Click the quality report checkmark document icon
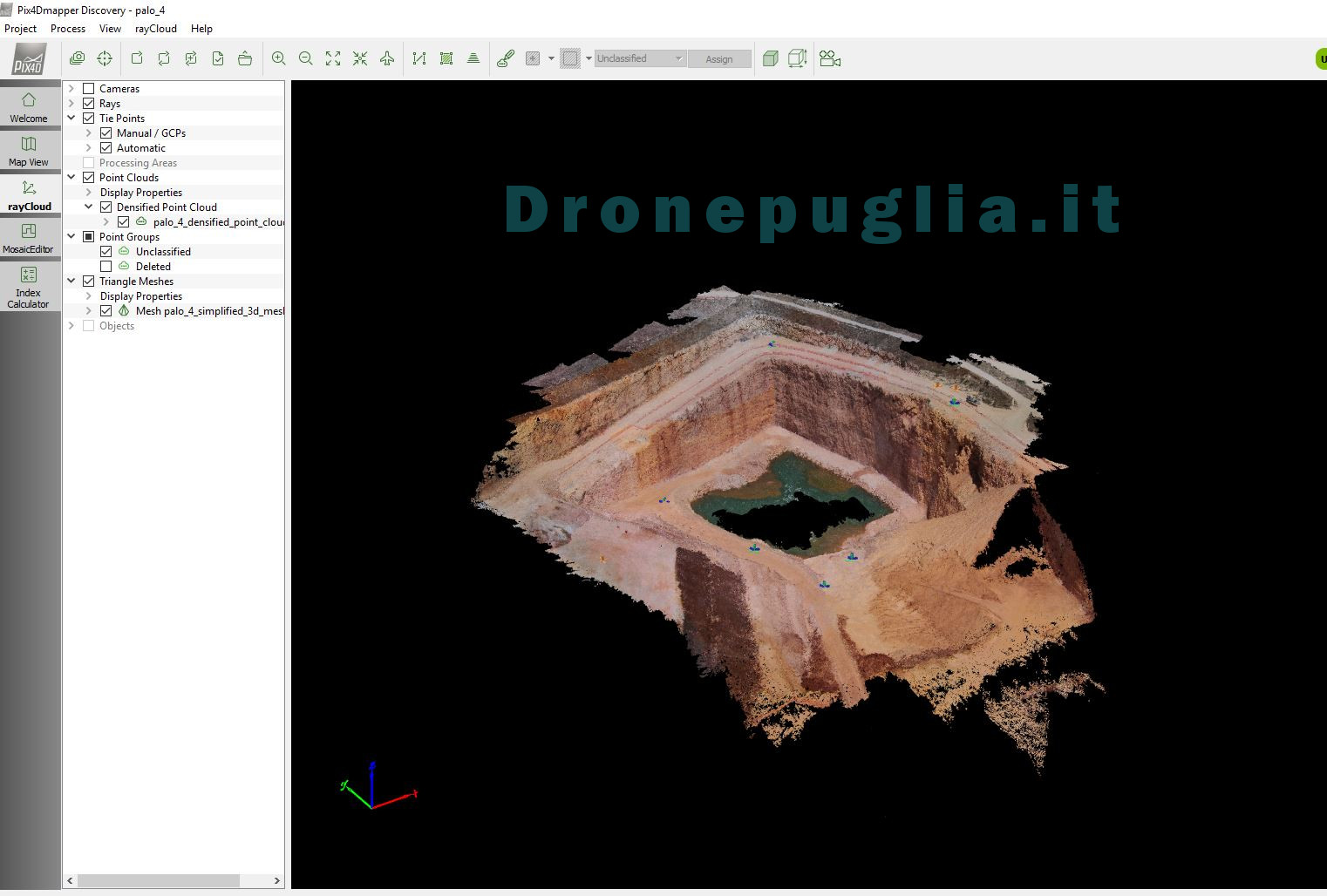The image size is (1327, 896). point(218,58)
